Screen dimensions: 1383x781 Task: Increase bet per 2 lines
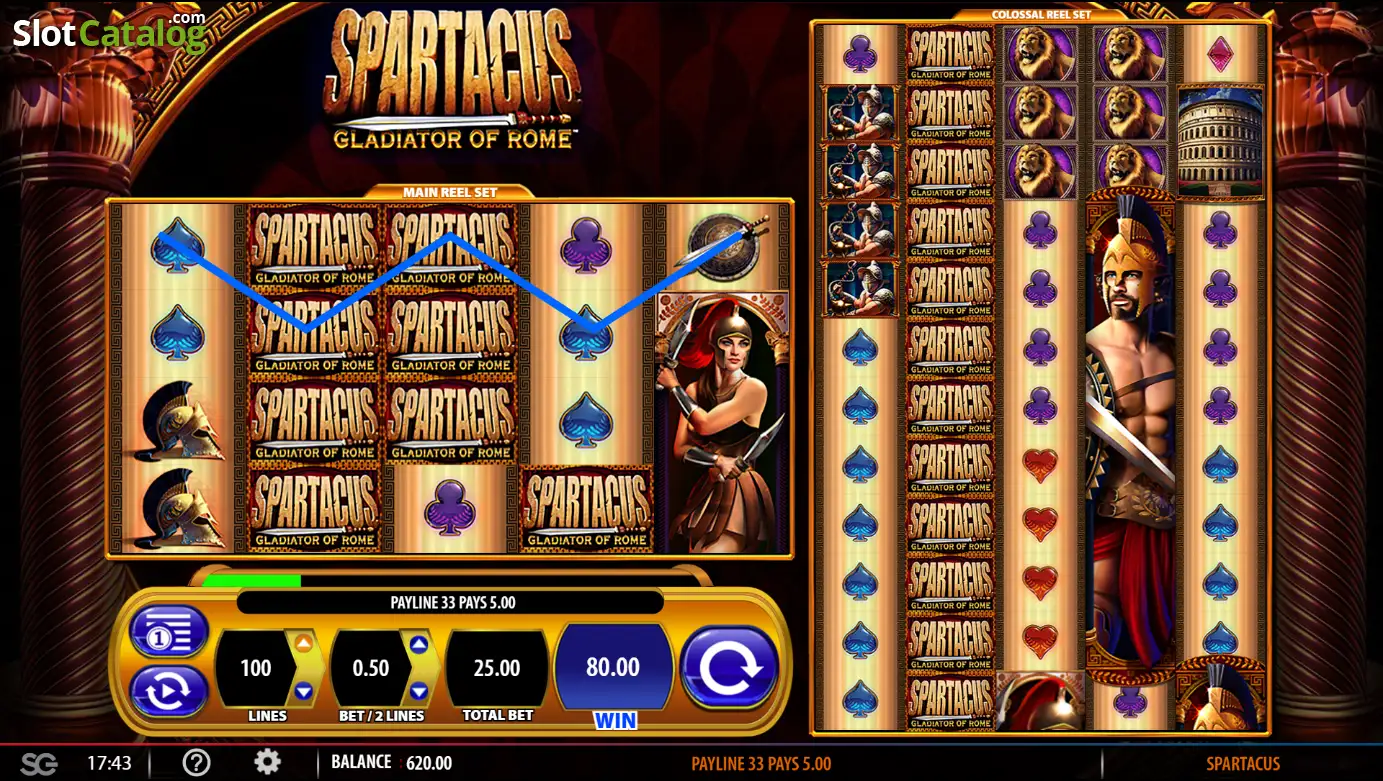tap(419, 644)
